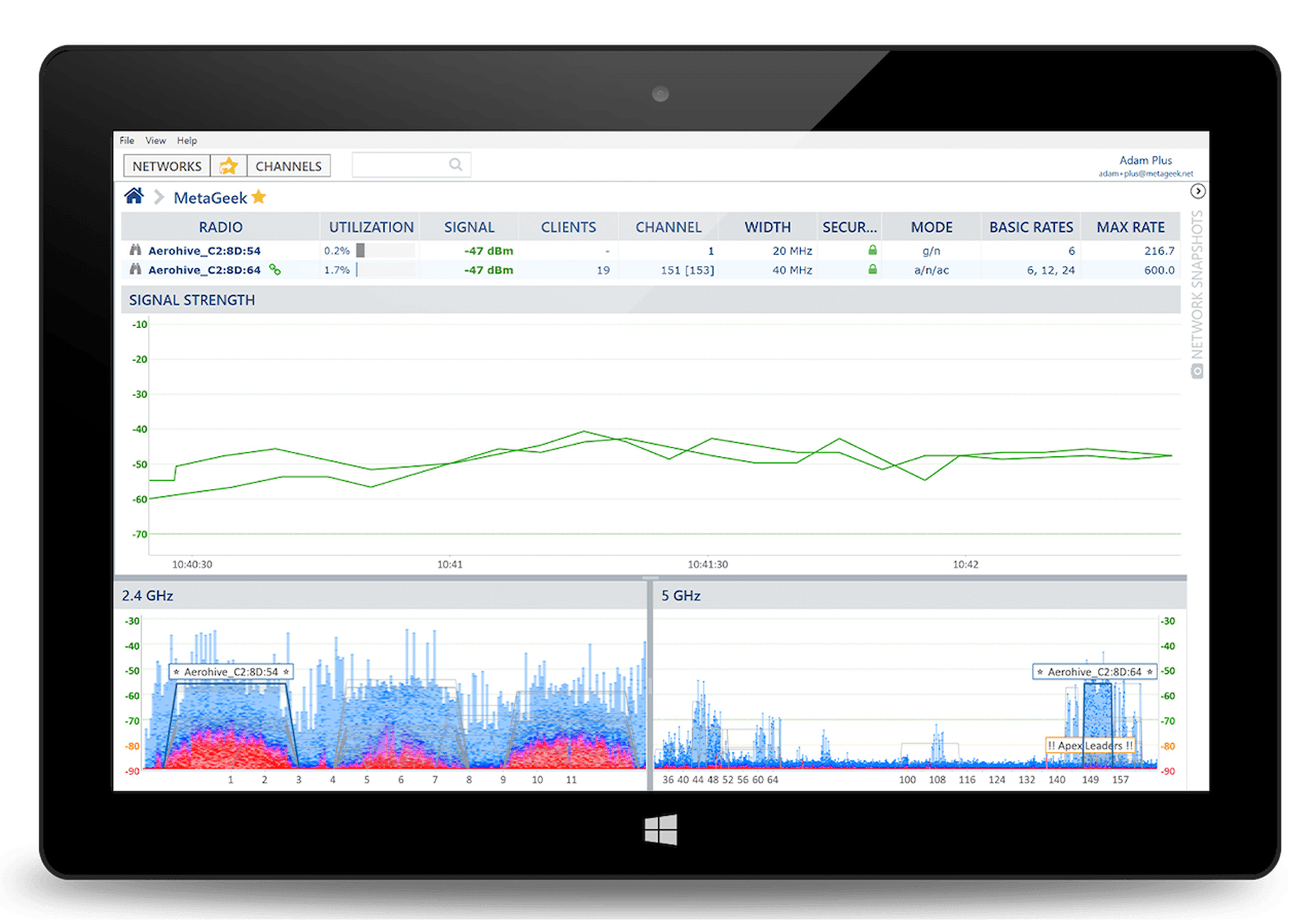Switch to the NETWORKS tab

point(167,166)
